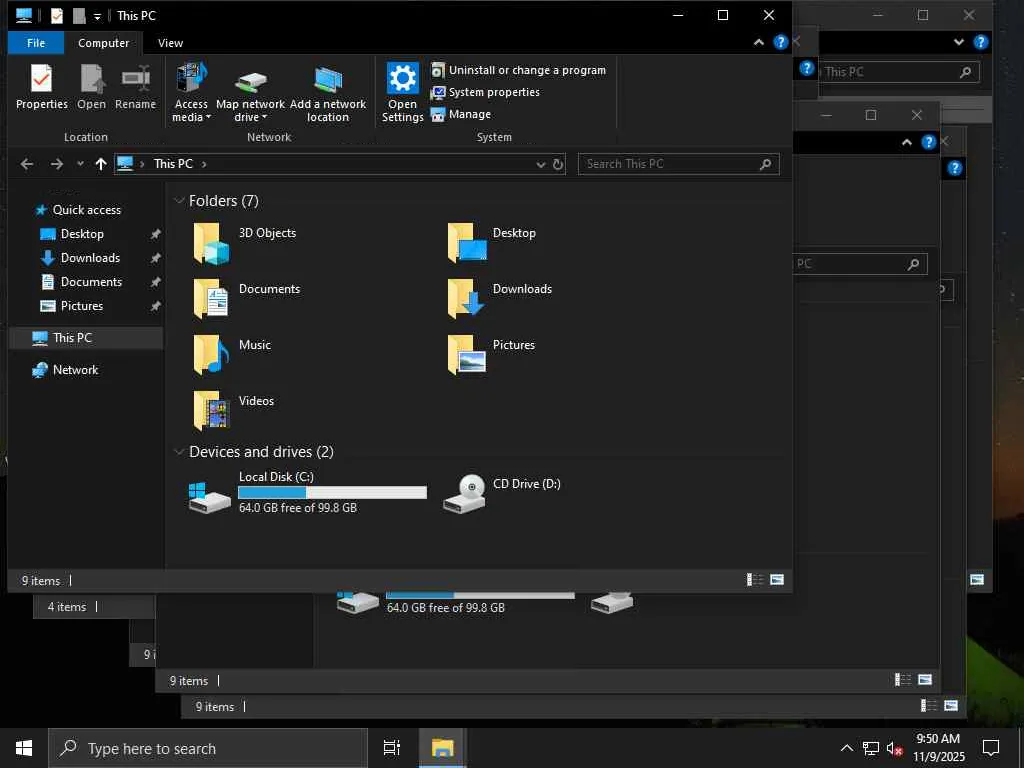Select Documents in the navigation pane
This screenshot has width=1024, height=768.
91,282
